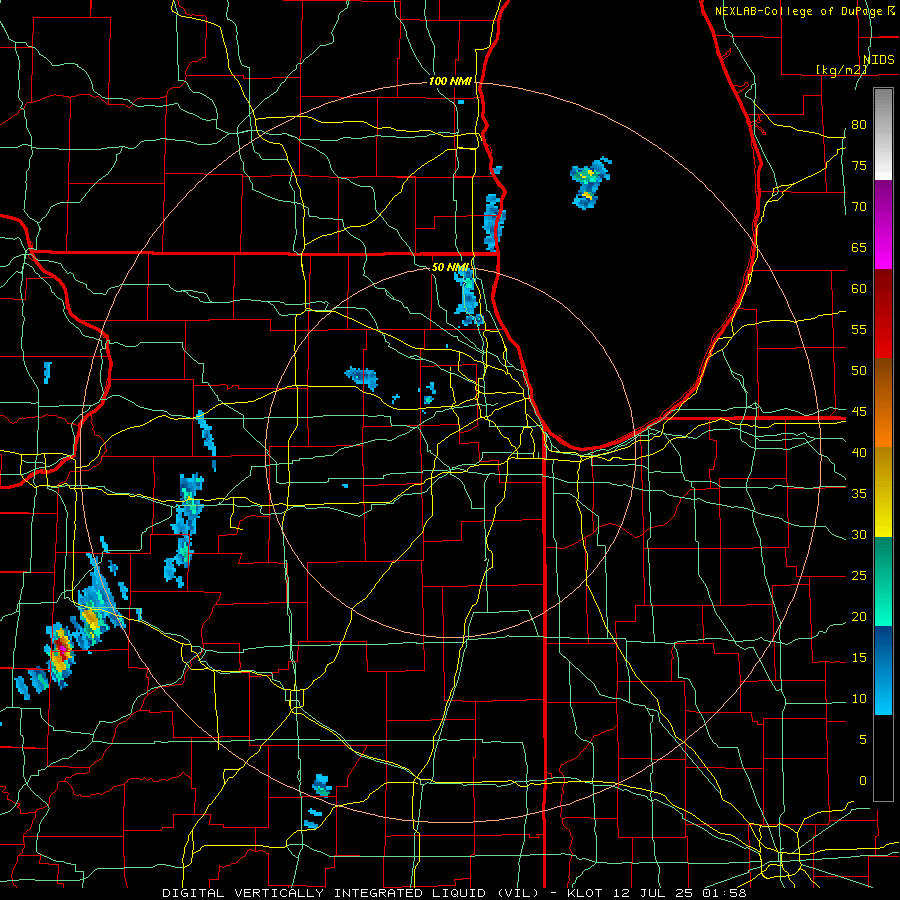The height and width of the screenshot is (900, 900).
Task: Click the legend value 0
Action: [863, 781]
